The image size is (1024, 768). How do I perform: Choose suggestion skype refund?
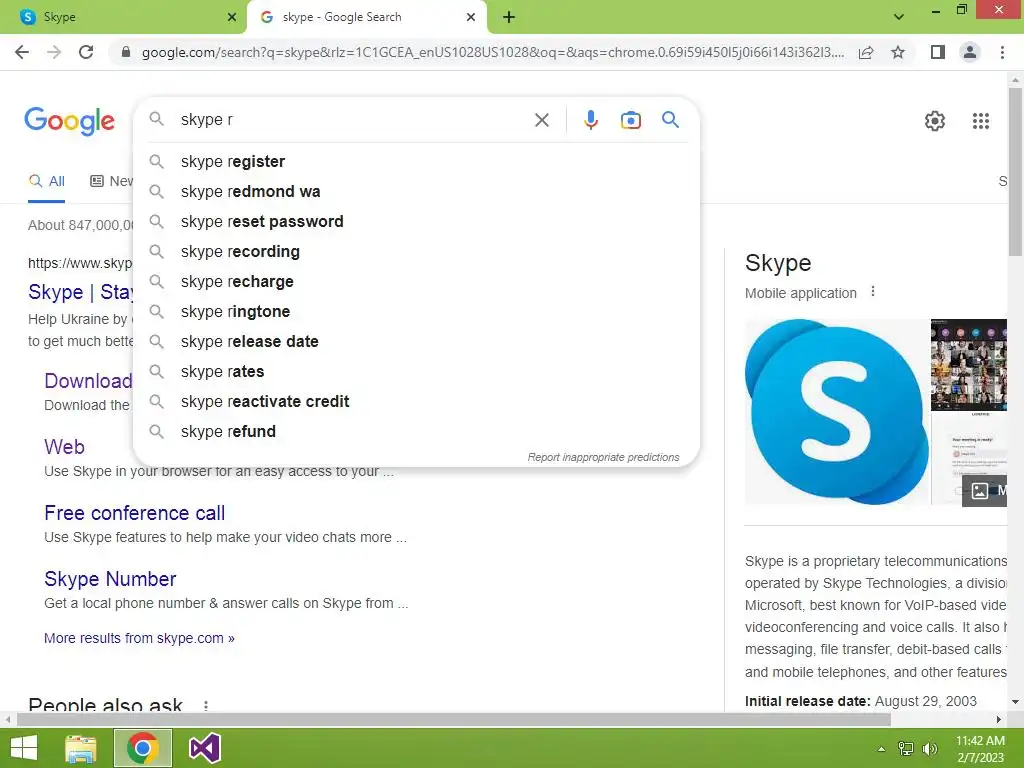(x=416, y=432)
